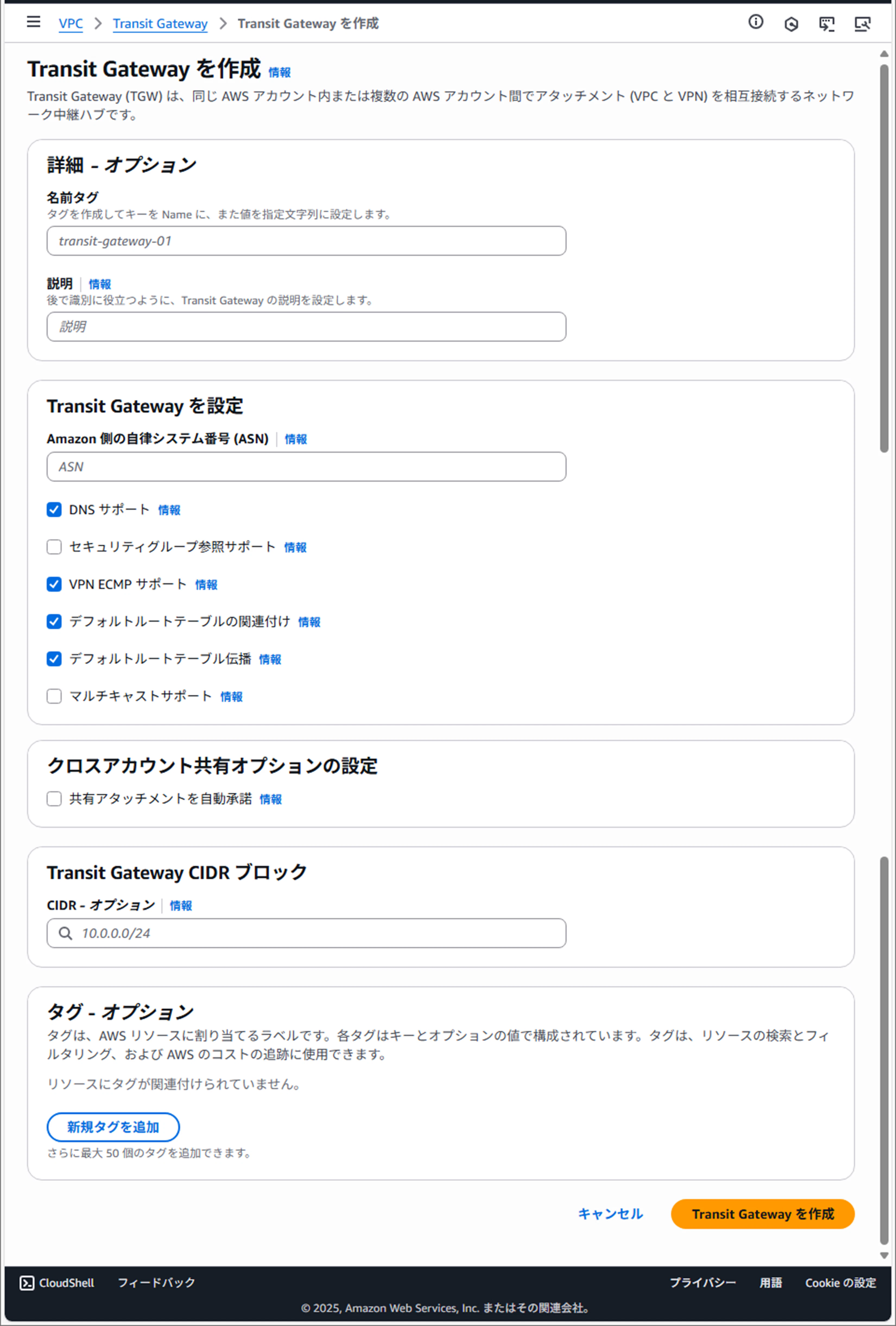The width and height of the screenshot is (896, 1326).
Task: Open CloudShell from the footer
Action: [x=57, y=1283]
